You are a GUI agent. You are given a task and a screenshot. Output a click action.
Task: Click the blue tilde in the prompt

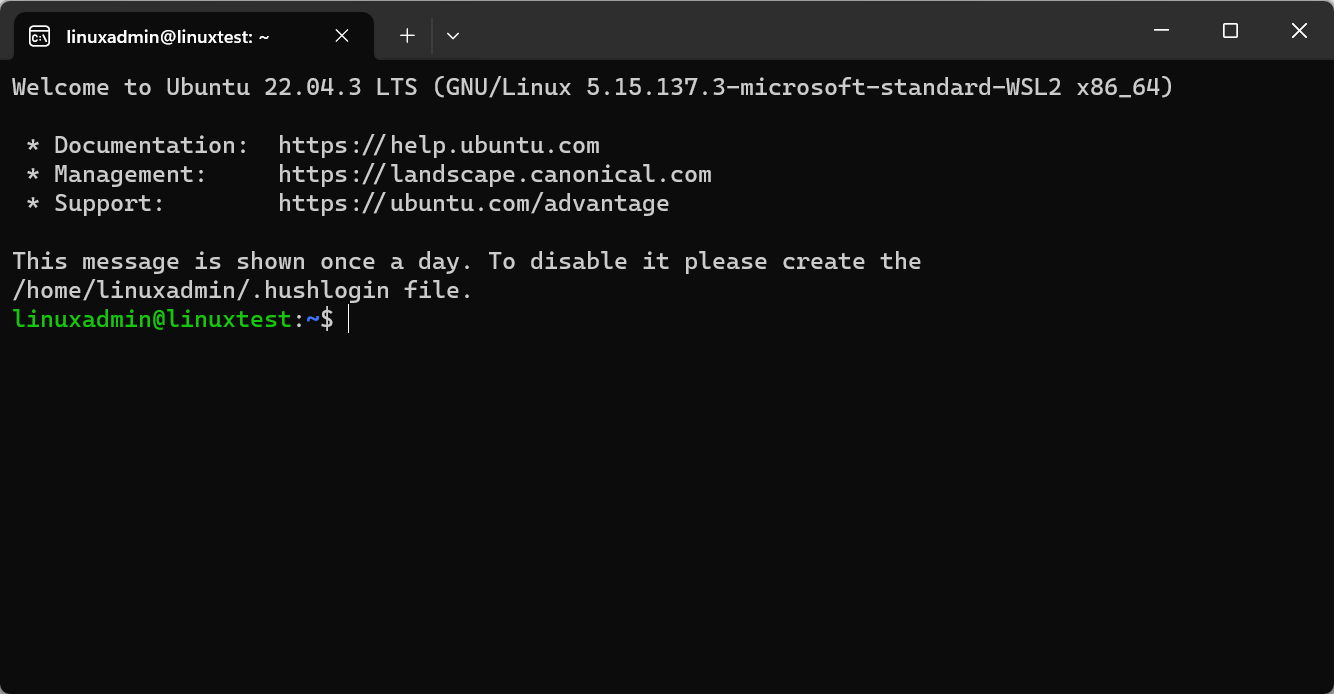pos(312,320)
